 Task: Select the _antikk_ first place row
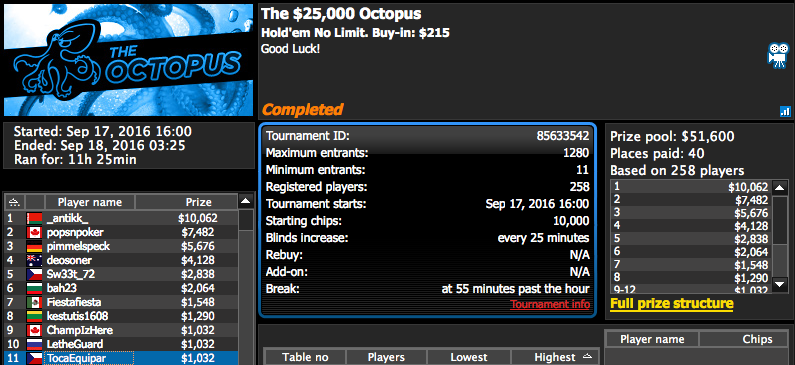point(121,218)
